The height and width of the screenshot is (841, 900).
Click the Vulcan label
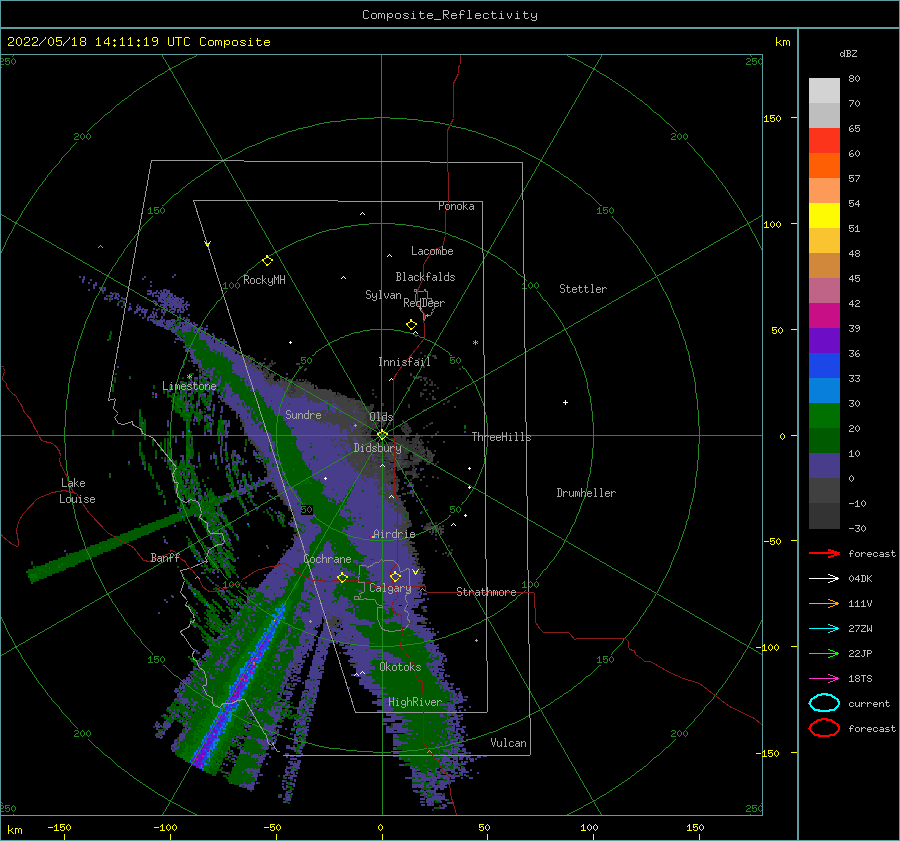tap(509, 743)
